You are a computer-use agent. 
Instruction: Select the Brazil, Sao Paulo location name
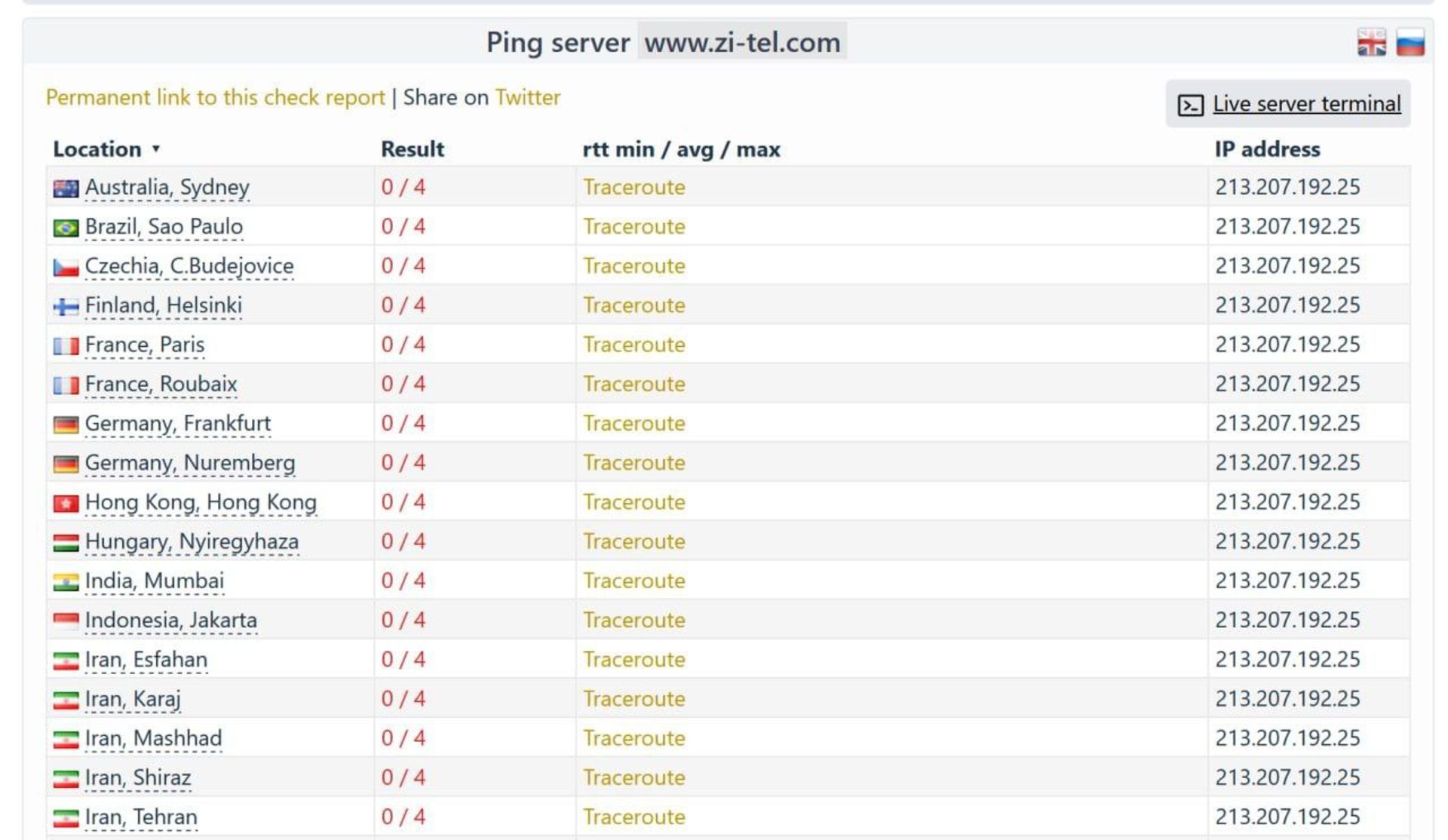click(164, 227)
